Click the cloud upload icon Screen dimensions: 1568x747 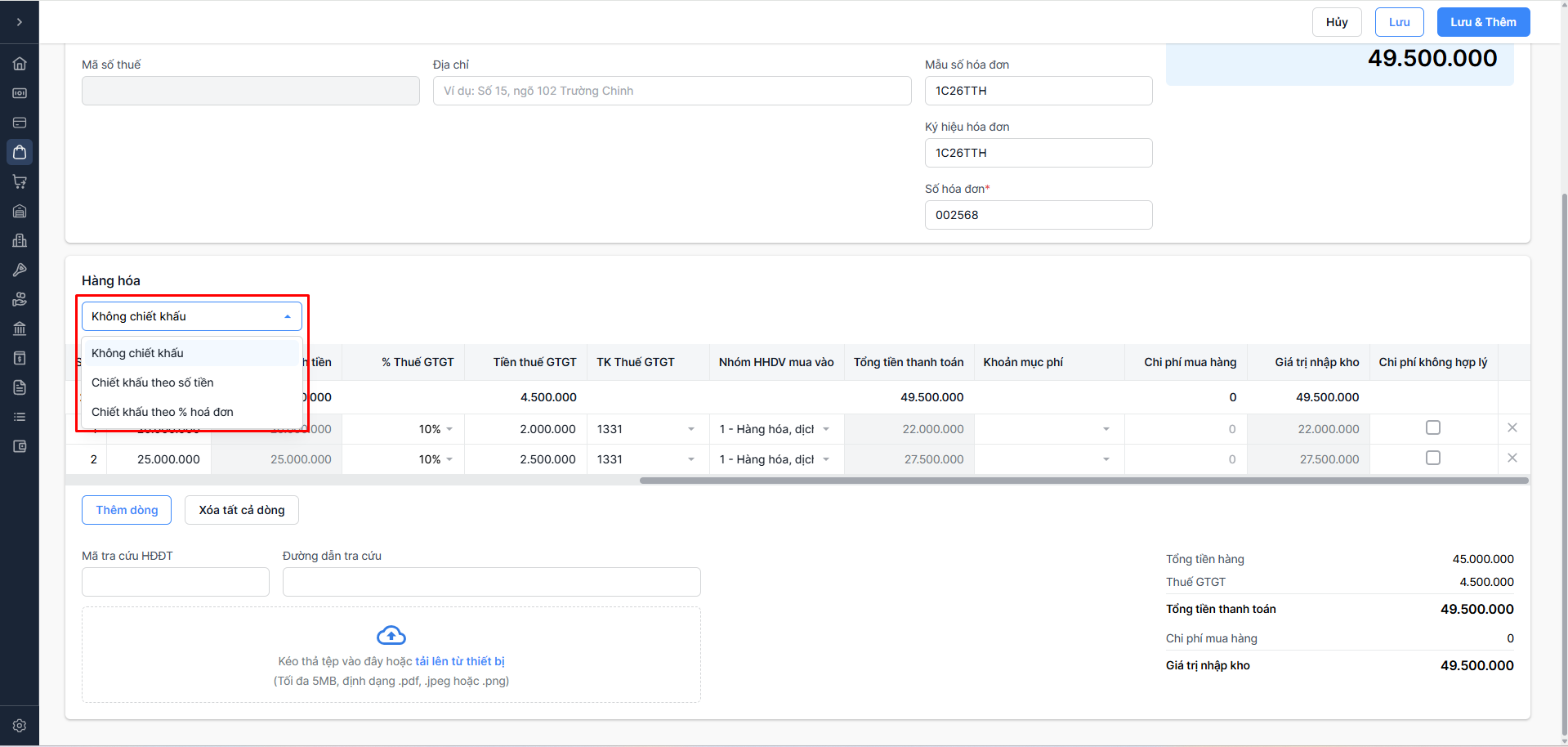391,636
